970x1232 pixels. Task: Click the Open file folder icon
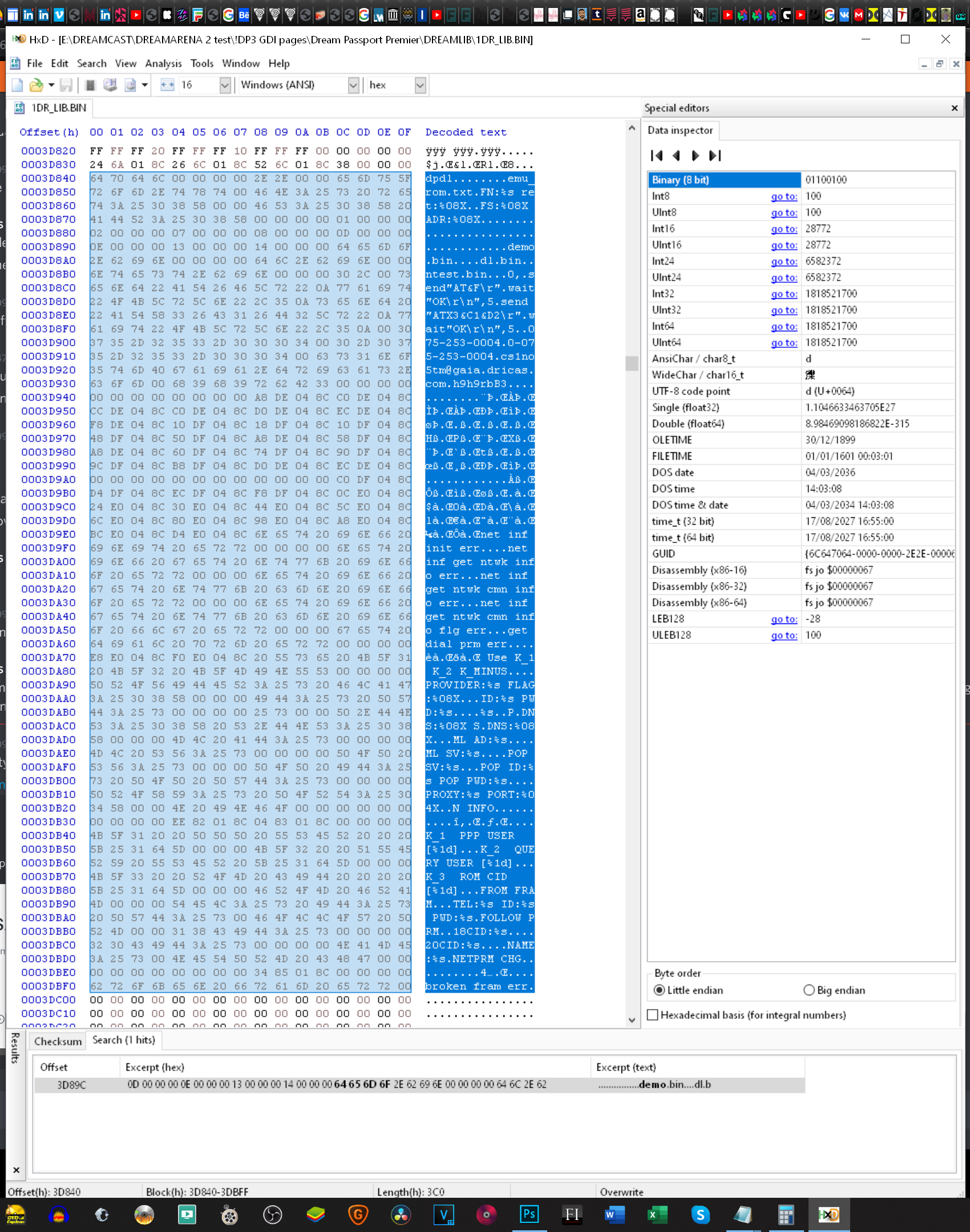click(36, 85)
